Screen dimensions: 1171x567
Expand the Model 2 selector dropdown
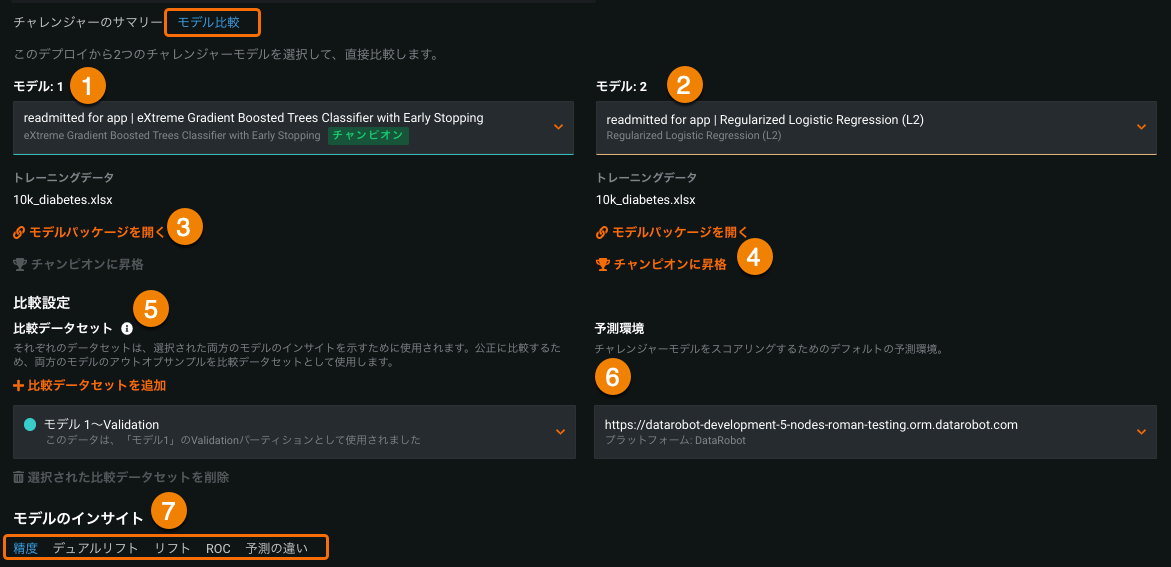point(1141,127)
